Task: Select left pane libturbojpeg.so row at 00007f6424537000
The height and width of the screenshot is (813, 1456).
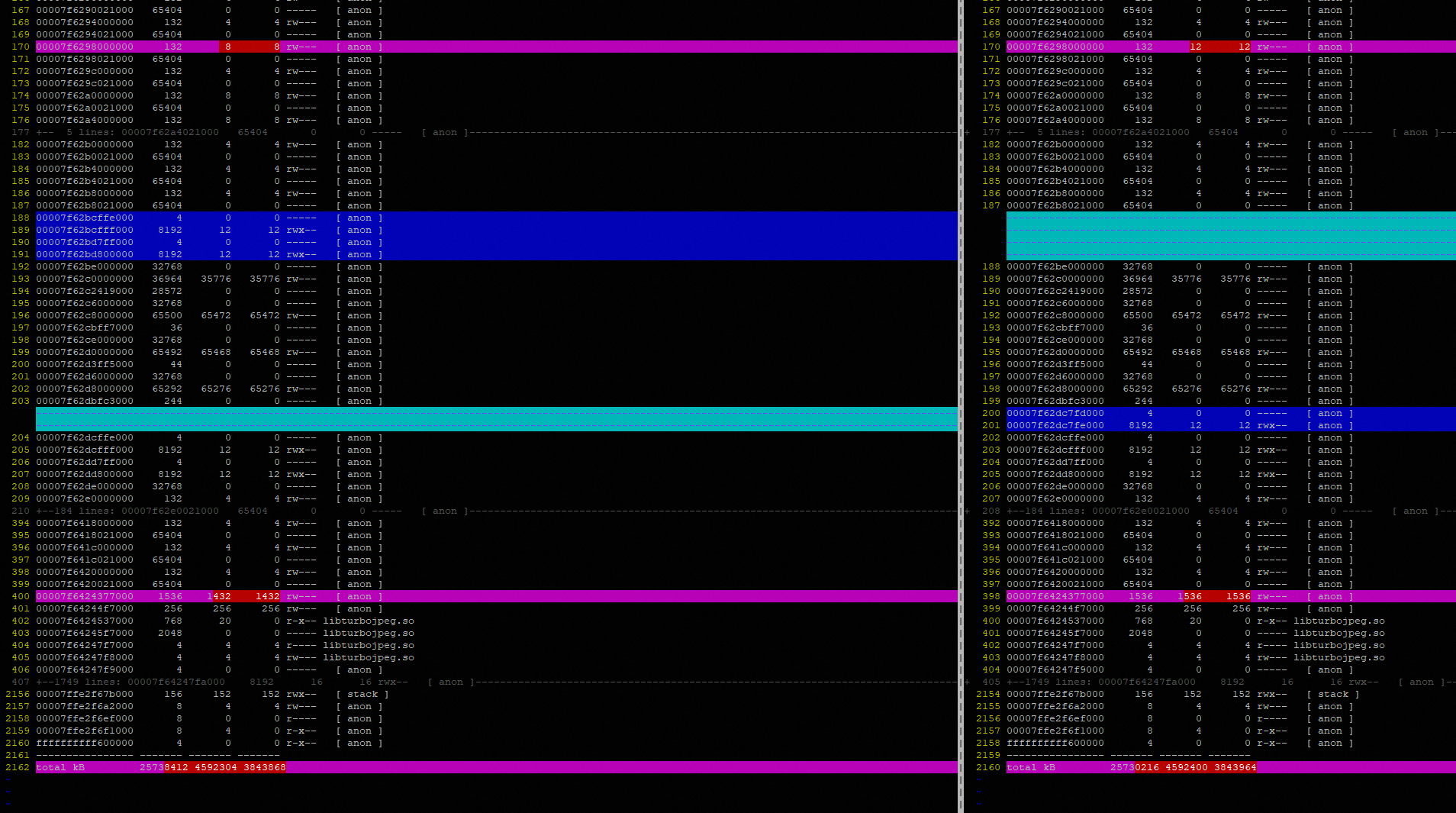Action: 496,621
